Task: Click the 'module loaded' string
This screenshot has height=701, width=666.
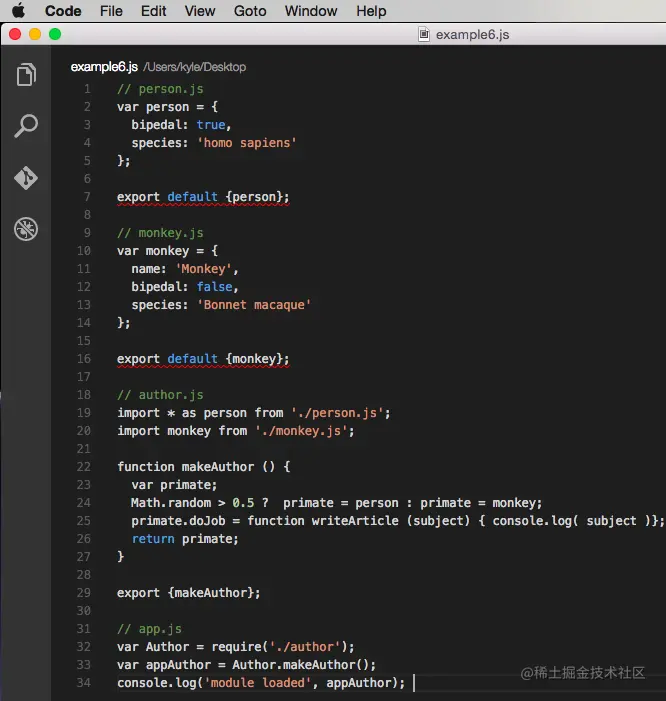Action: [257, 683]
